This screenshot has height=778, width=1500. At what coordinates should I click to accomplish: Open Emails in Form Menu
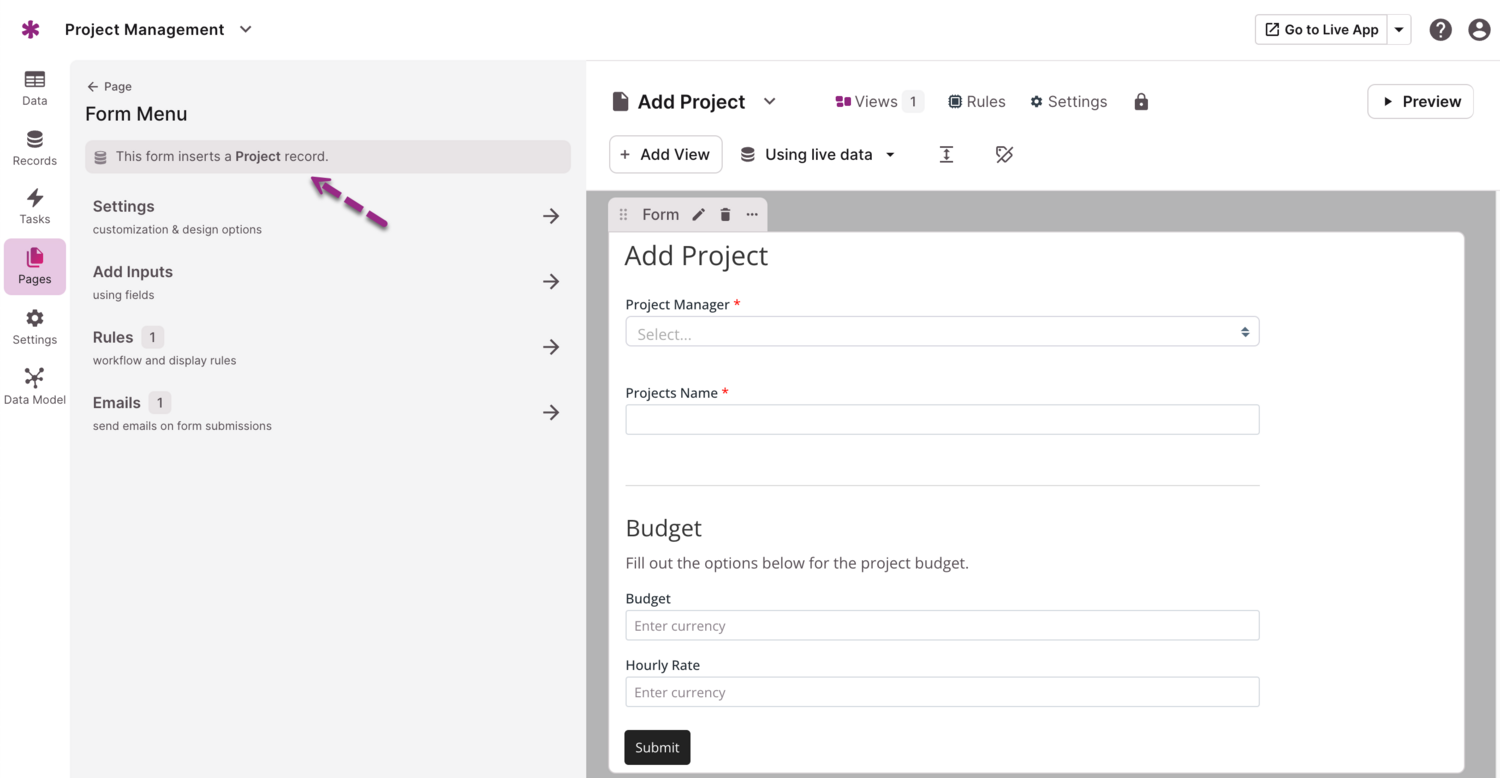(326, 413)
